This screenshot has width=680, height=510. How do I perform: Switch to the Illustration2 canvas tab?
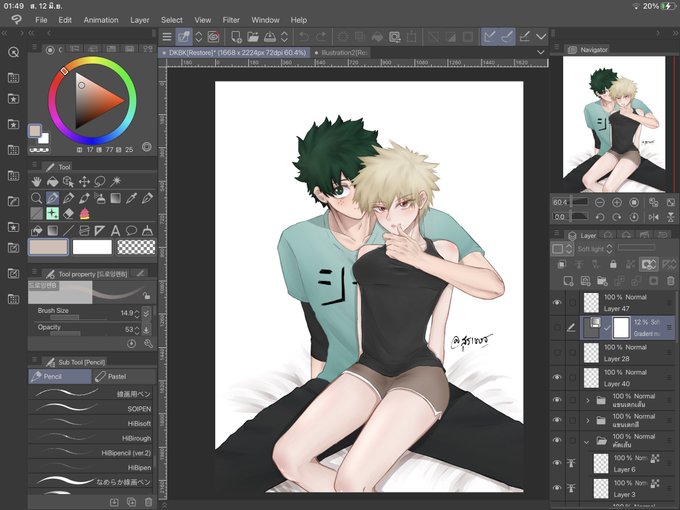pyautogui.click(x=341, y=52)
